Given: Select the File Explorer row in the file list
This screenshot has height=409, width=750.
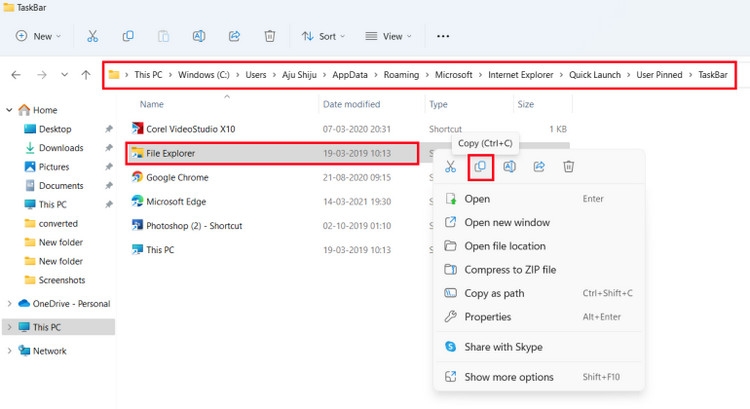Looking at the screenshot, I should (x=273, y=153).
